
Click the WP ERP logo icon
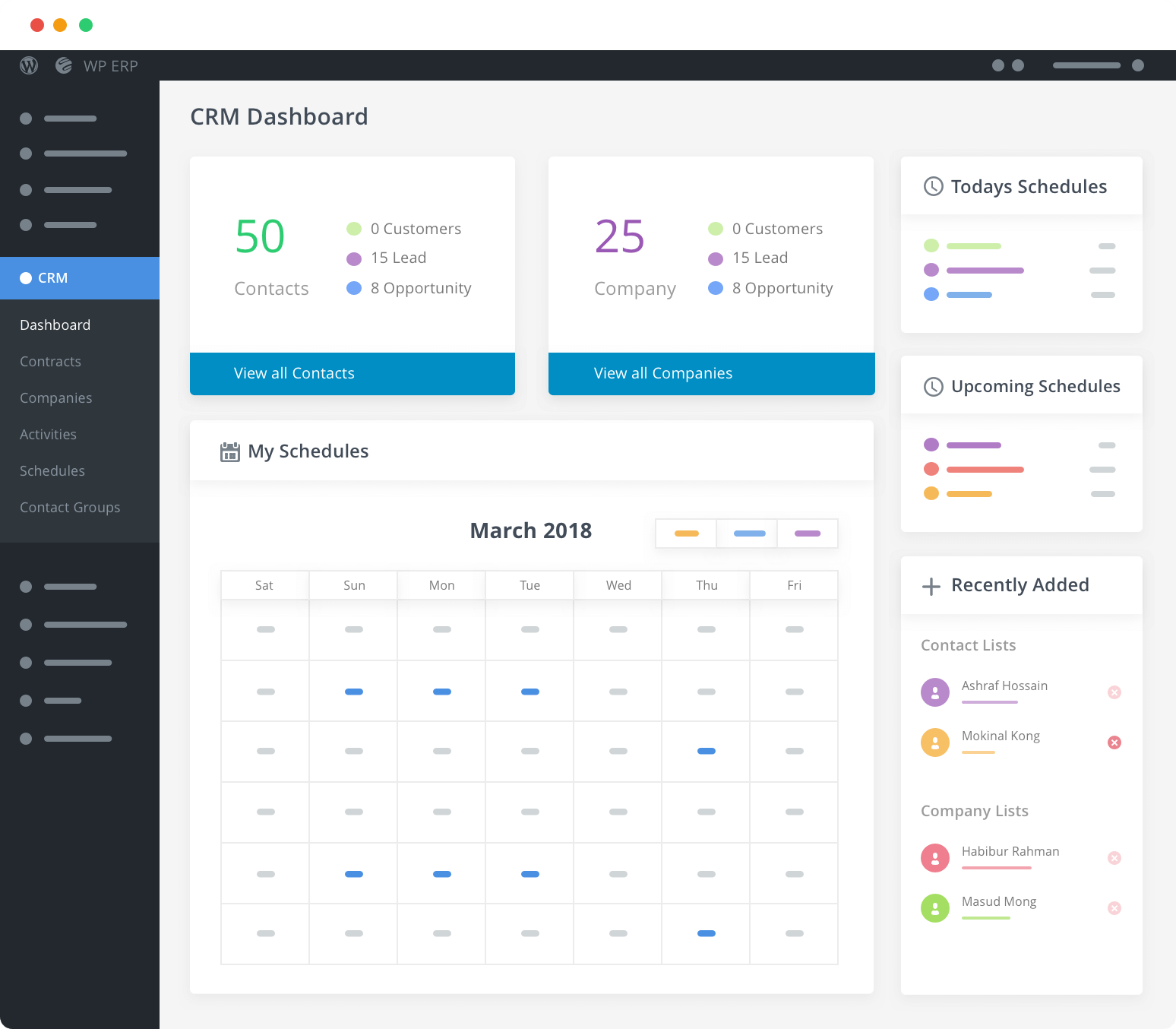click(x=62, y=65)
